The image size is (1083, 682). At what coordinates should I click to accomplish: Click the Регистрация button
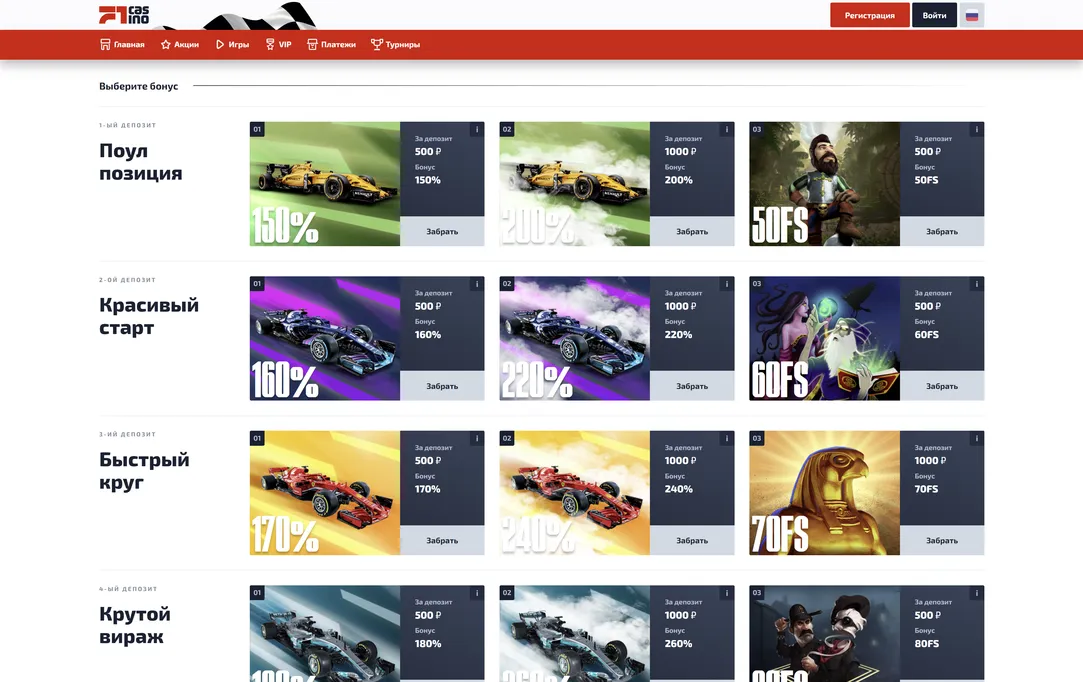[x=869, y=15]
